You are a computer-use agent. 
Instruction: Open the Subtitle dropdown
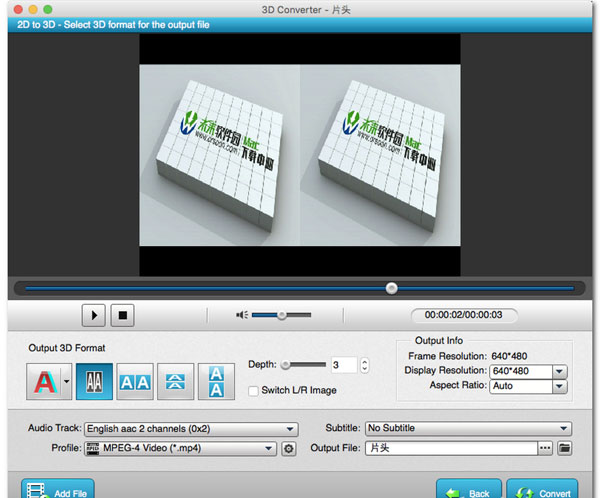click(x=468, y=428)
